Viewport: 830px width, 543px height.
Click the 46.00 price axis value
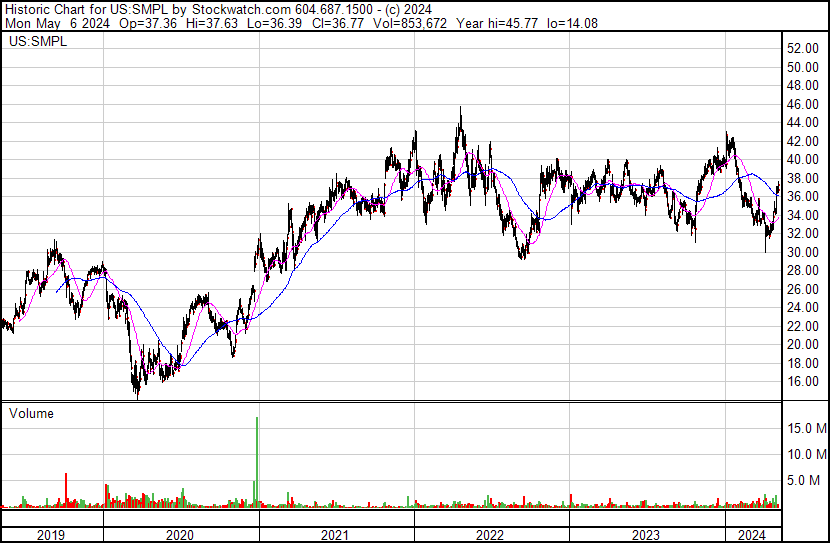click(x=803, y=104)
